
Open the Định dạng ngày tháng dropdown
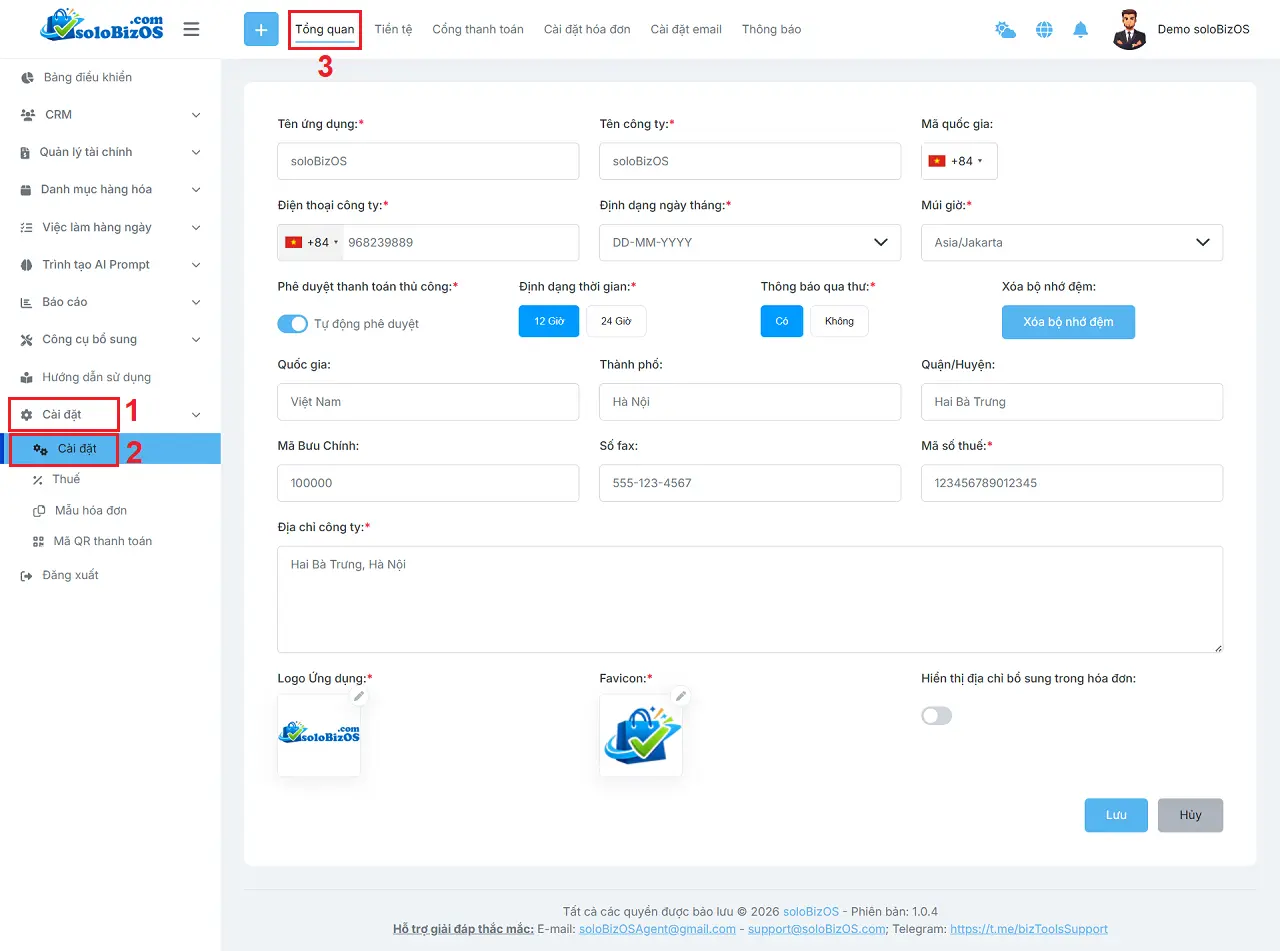pos(750,242)
